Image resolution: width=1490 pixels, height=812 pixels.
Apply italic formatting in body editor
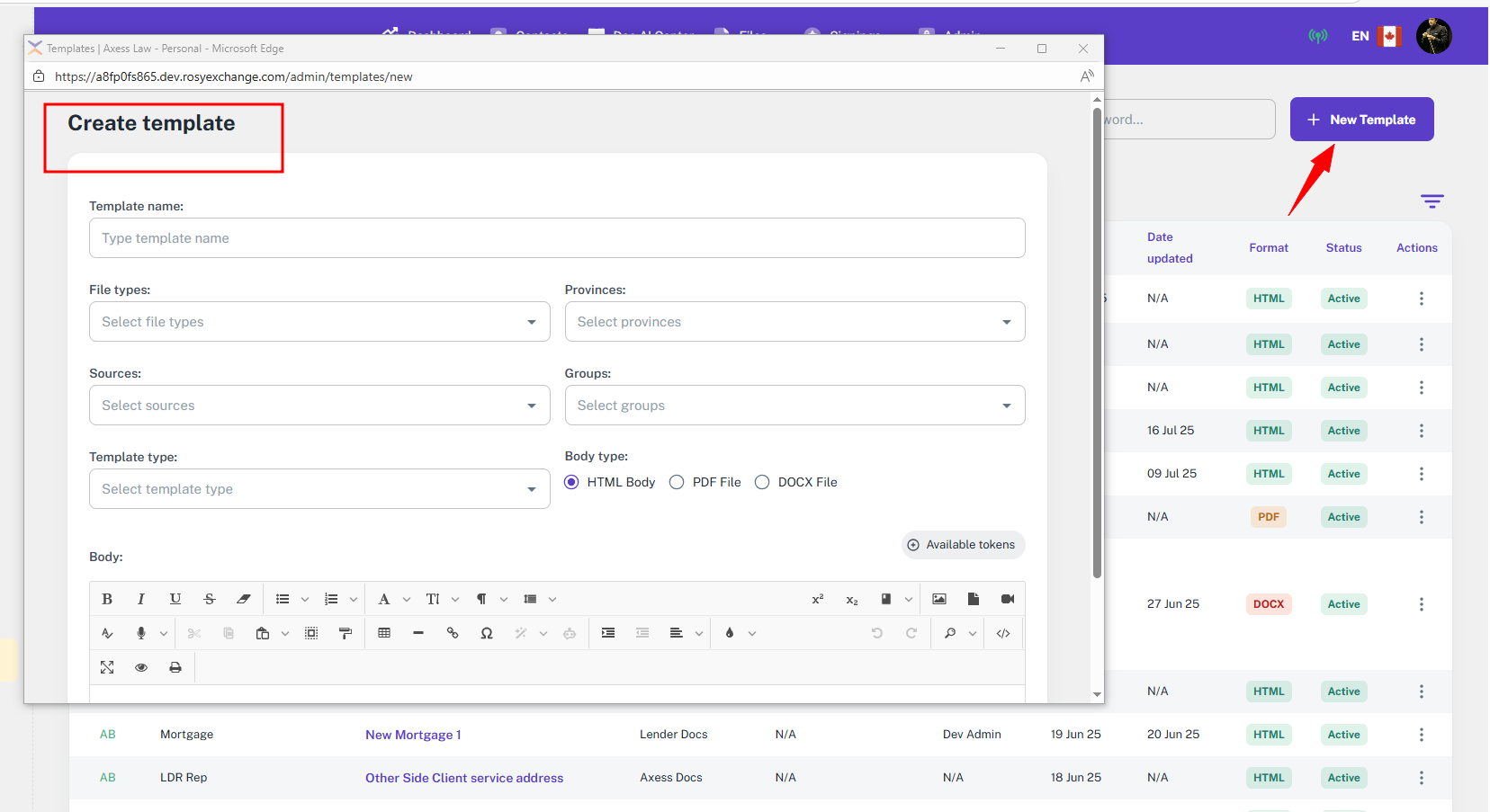[x=141, y=599]
